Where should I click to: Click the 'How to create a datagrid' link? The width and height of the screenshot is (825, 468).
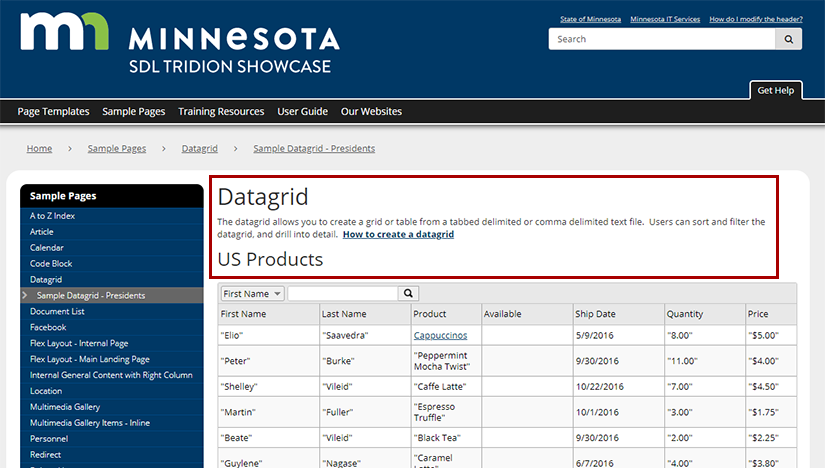point(398,234)
